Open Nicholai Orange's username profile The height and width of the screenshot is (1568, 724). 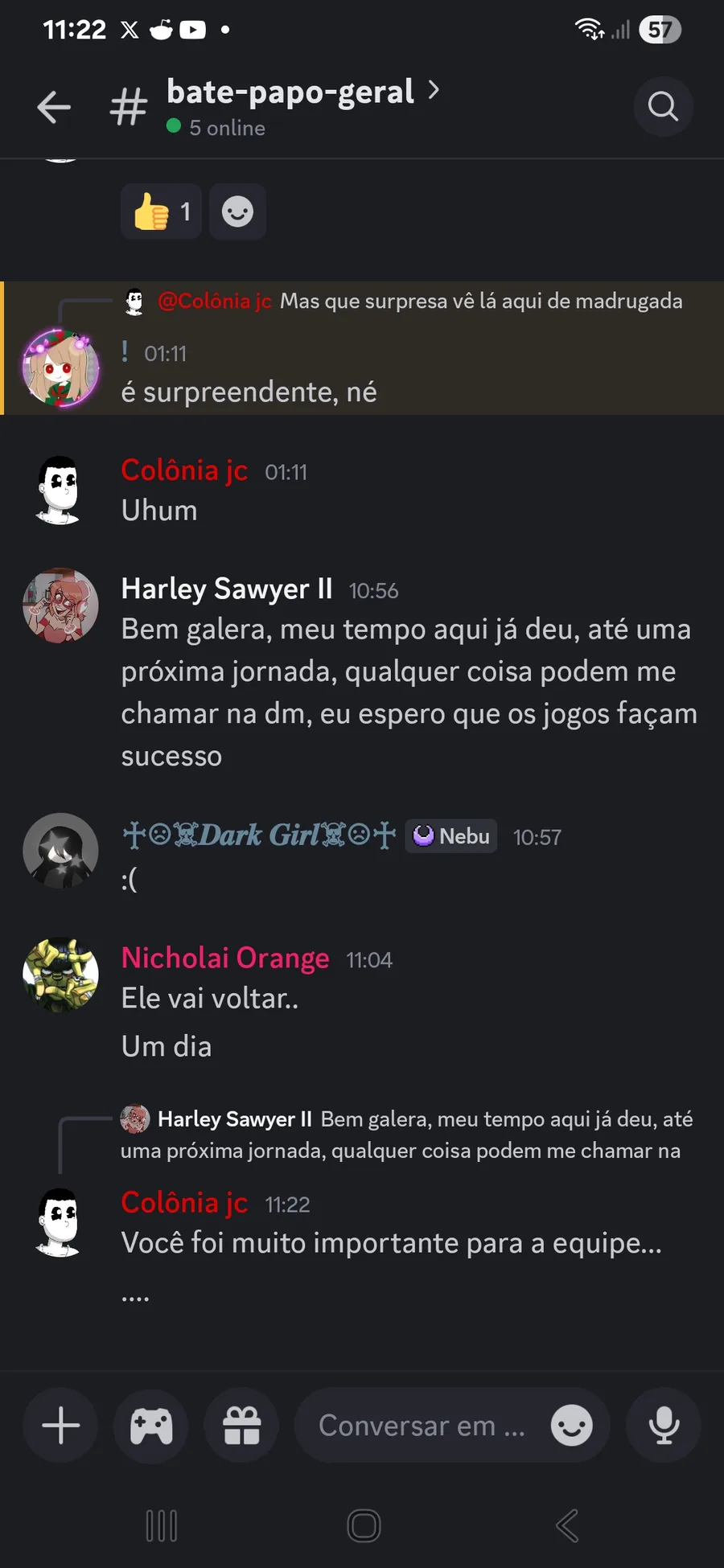(x=225, y=958)
